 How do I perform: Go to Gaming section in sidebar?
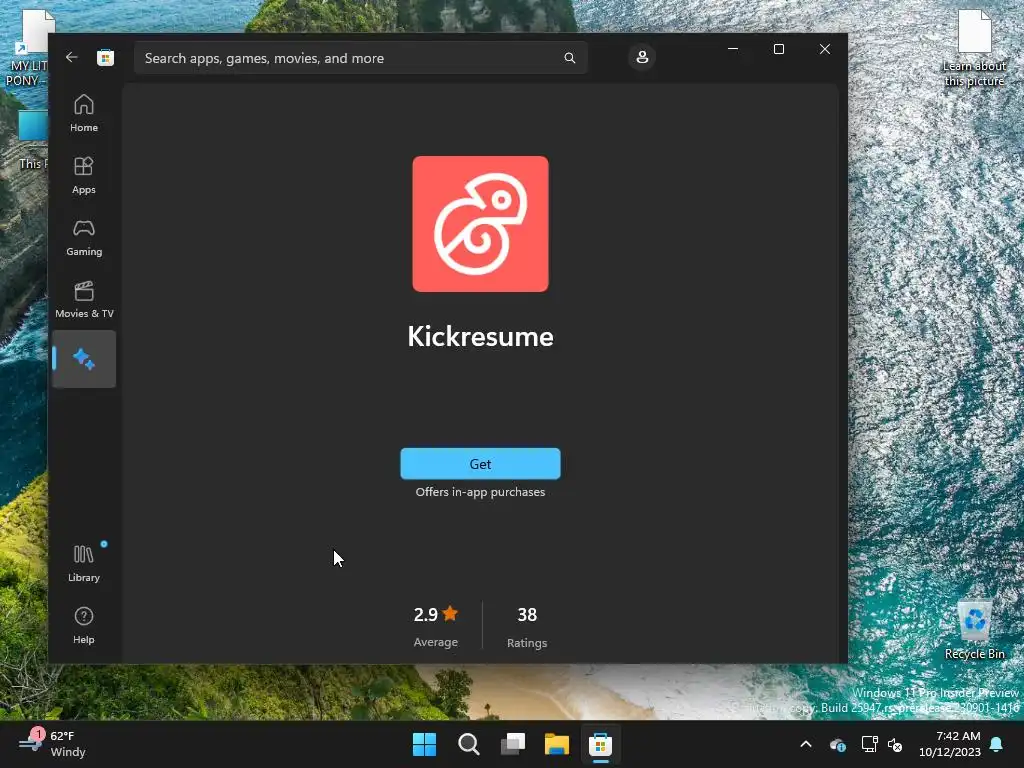tap(84, 237)
